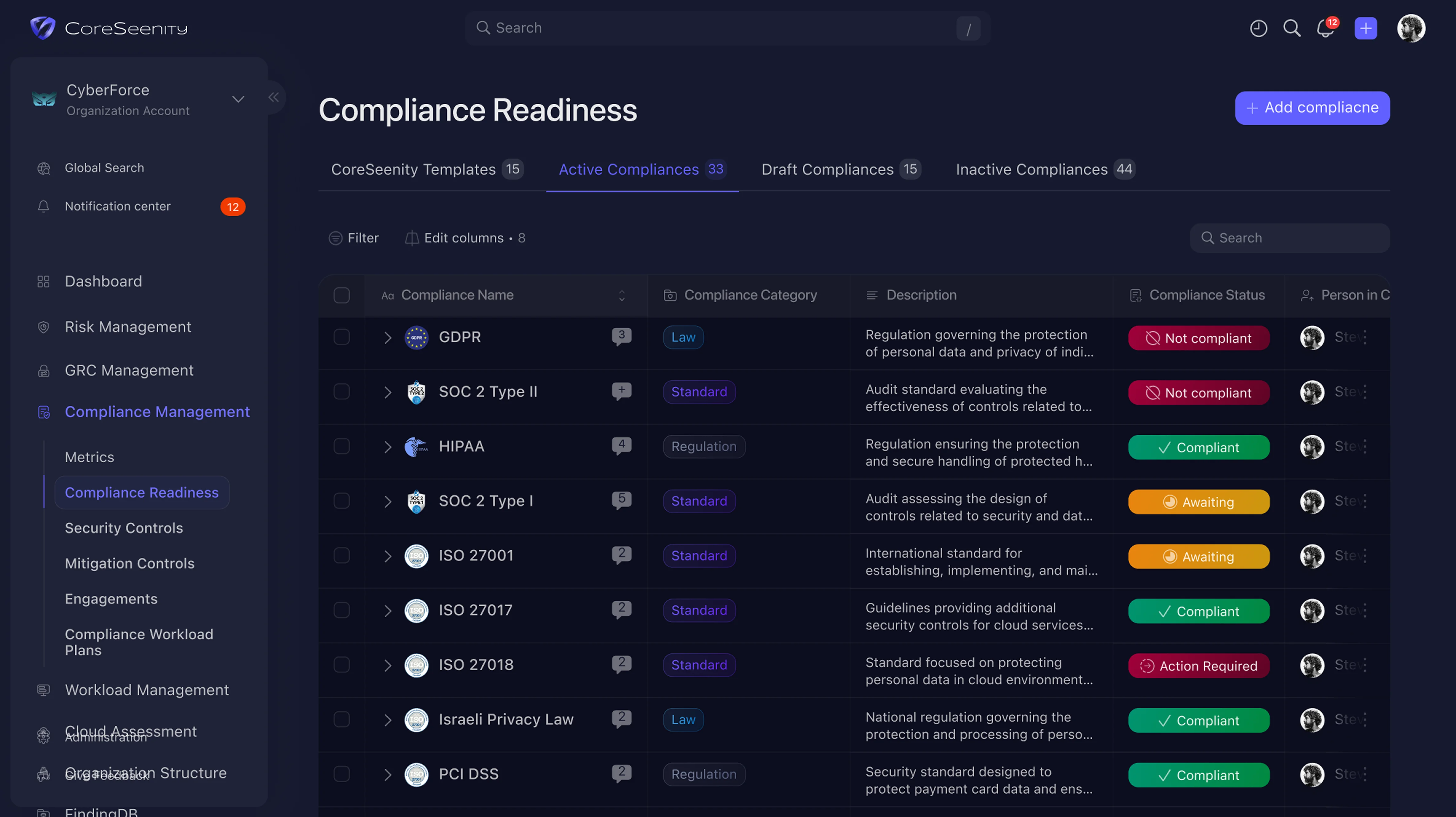The height and width of the screenshot is (817, 1456).
Task: Expand CyberForce organization account dropdown
Action: [x=238, y=99]
